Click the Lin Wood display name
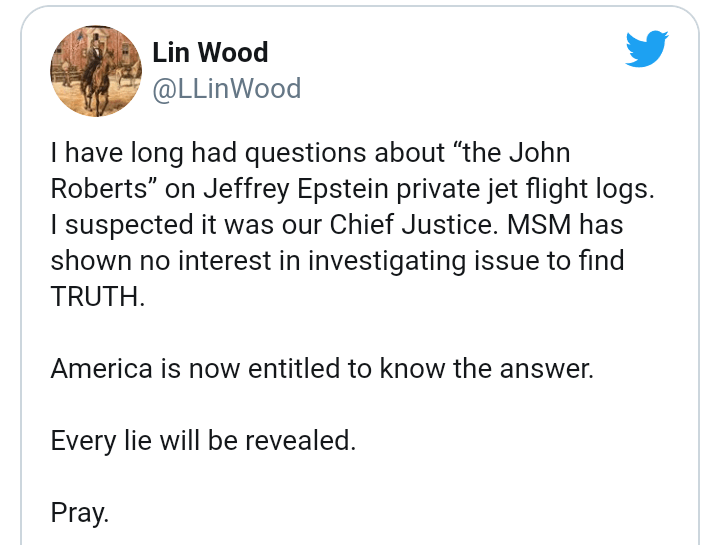Image resolution: width=720 pixels, height=545 pixels. click(210, 52)
